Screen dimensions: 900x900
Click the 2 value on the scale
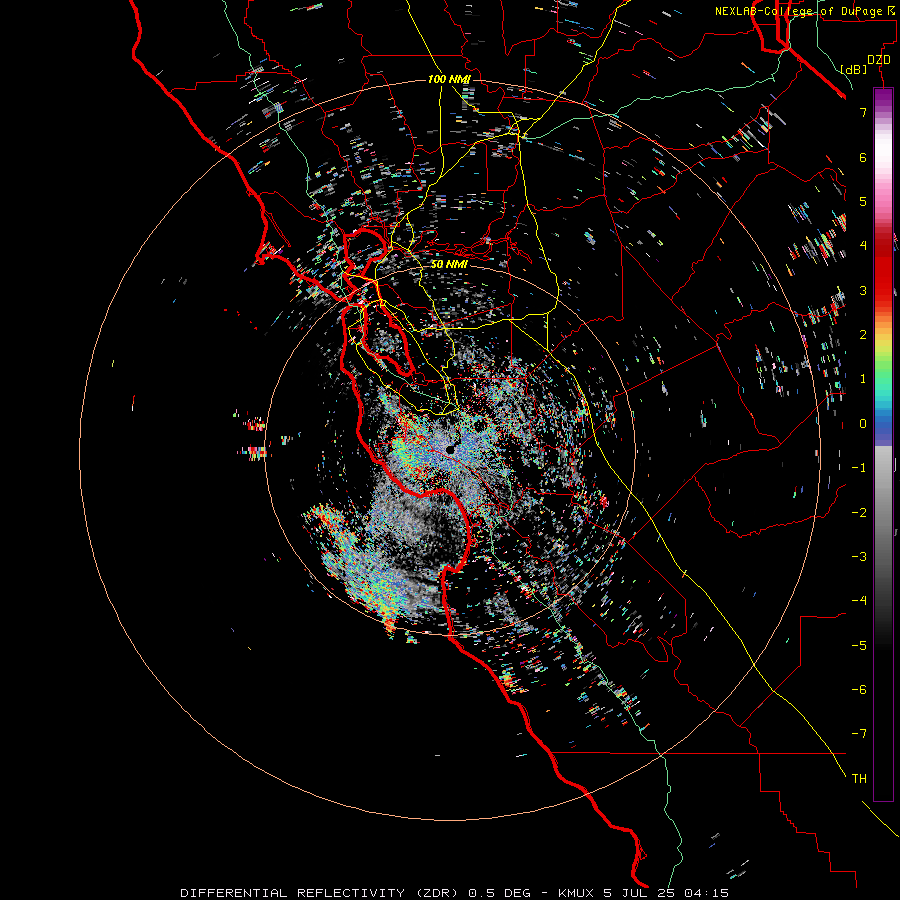[x=863, y=335]
